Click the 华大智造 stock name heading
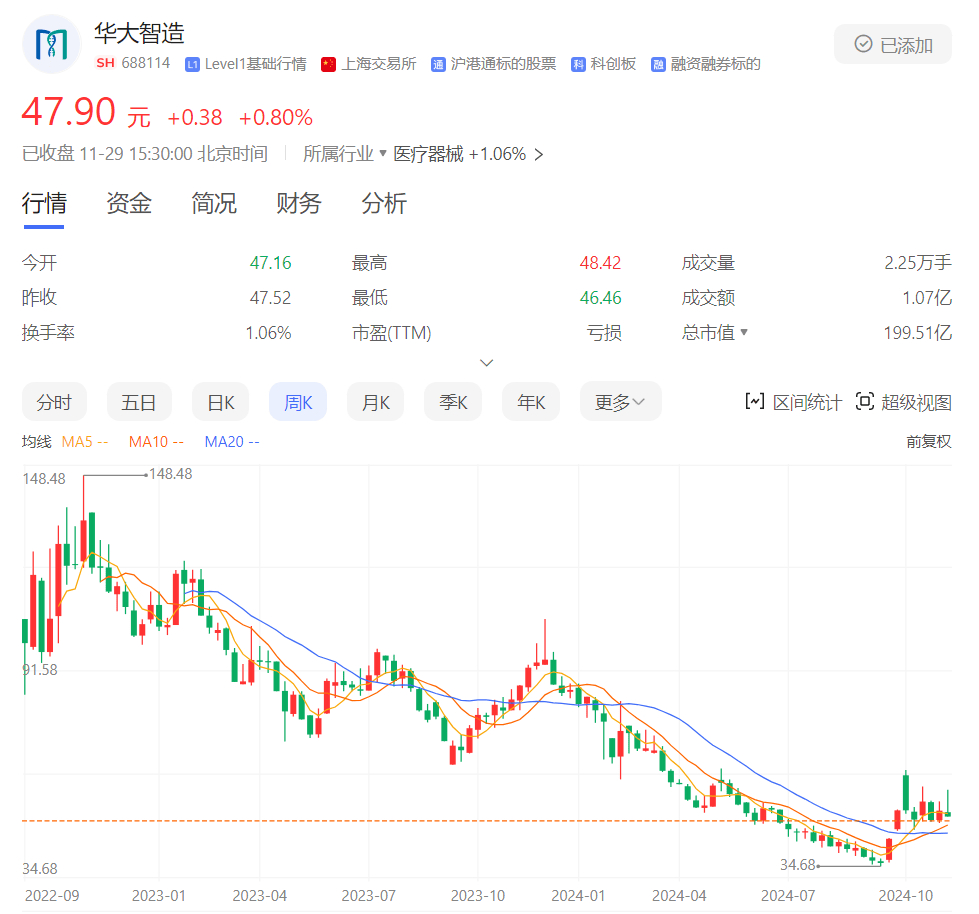Image resolution: width=979 pixels, height=914 pixels. click(x=139, y=33)
